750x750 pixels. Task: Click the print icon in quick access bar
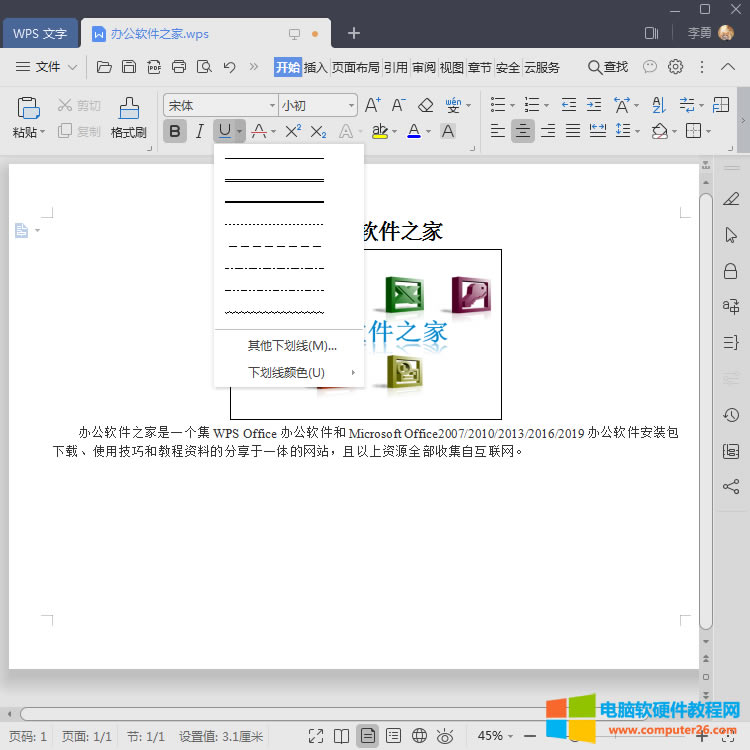click(x=179, y=67)
